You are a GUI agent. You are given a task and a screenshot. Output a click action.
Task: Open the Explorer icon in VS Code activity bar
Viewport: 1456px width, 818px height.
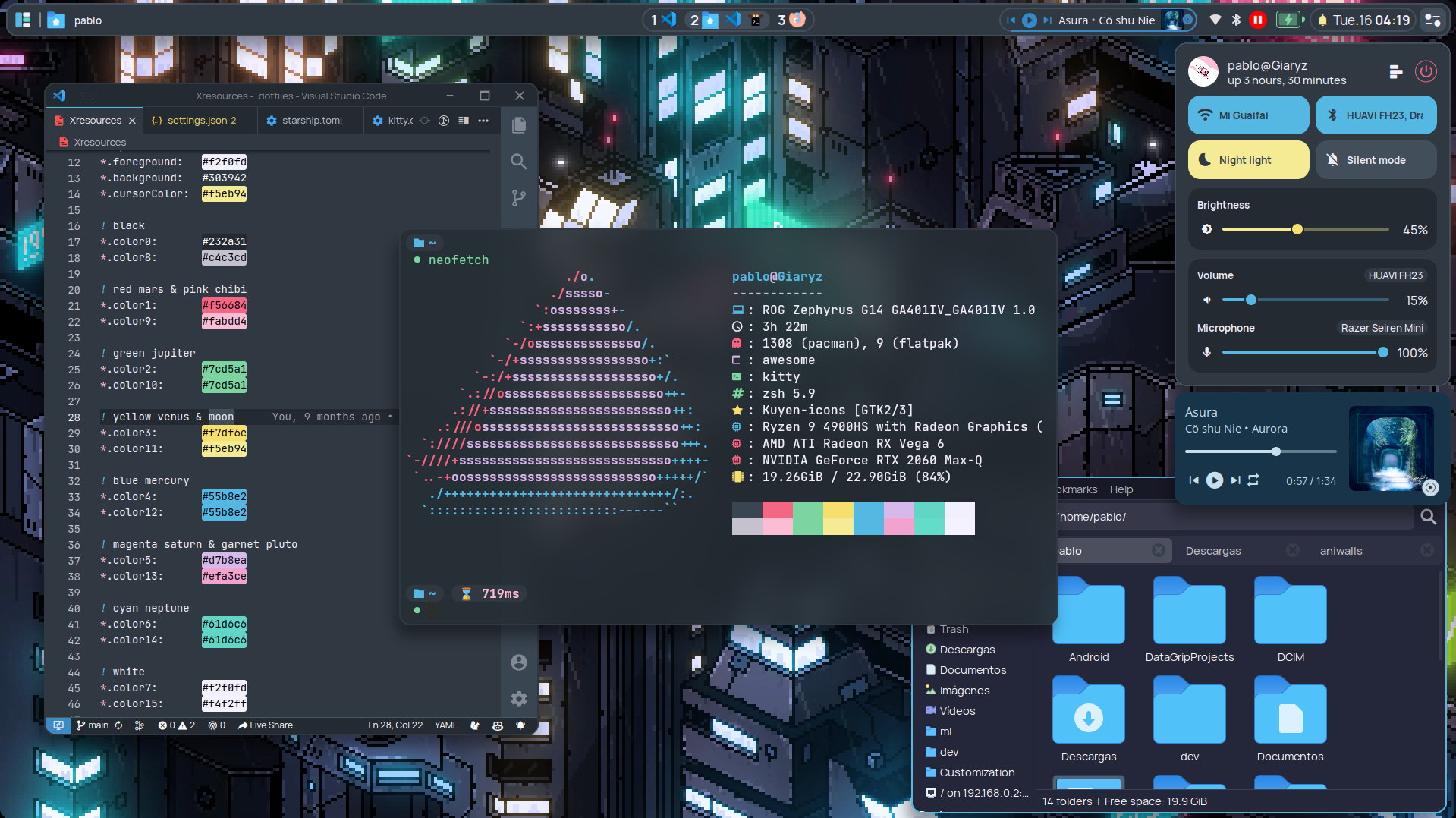tap(519, 125)
